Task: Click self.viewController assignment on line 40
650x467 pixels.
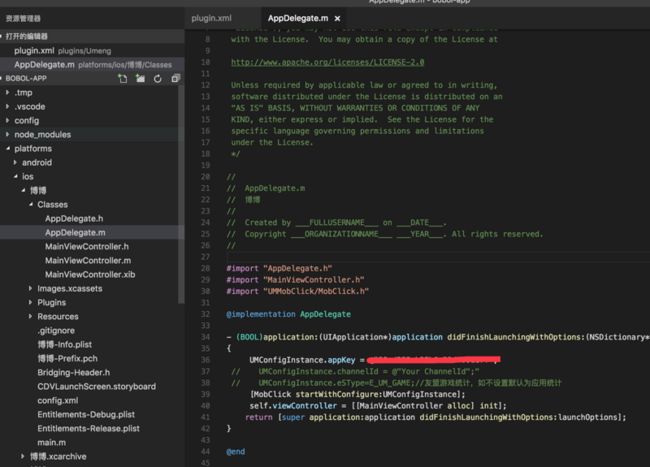Action: coord(378,406)
